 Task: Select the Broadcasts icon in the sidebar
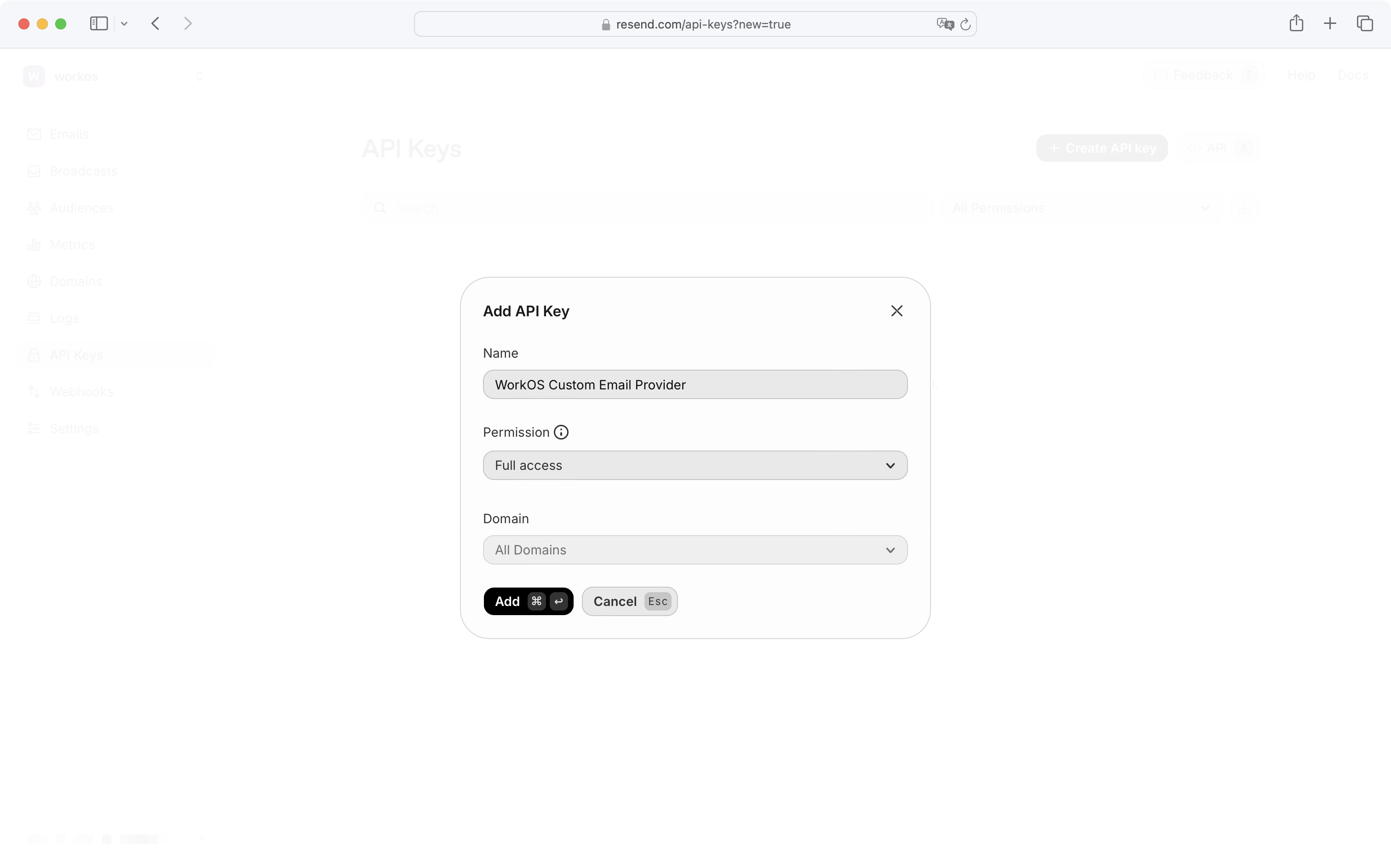point(34,171)
